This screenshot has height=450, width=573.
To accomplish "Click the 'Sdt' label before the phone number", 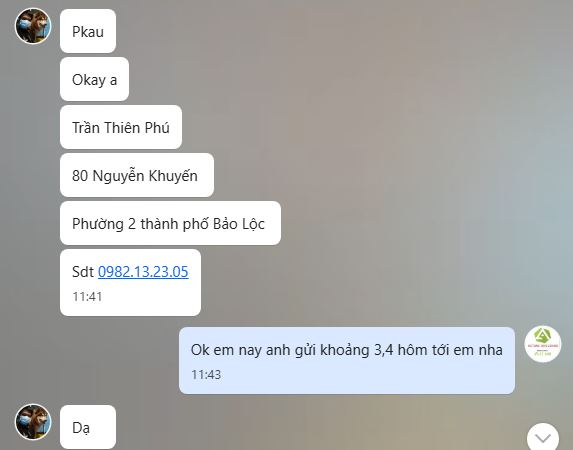I will (83, 272).
